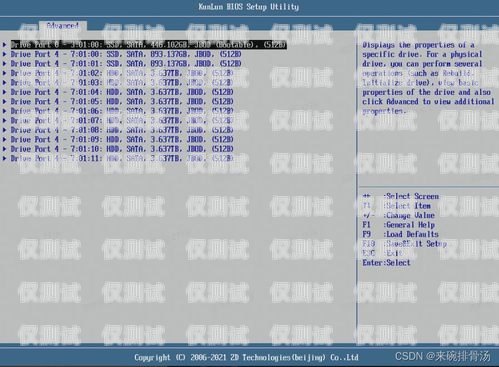
Task: Click the F1 General Help hint
Action: [399, 225]
